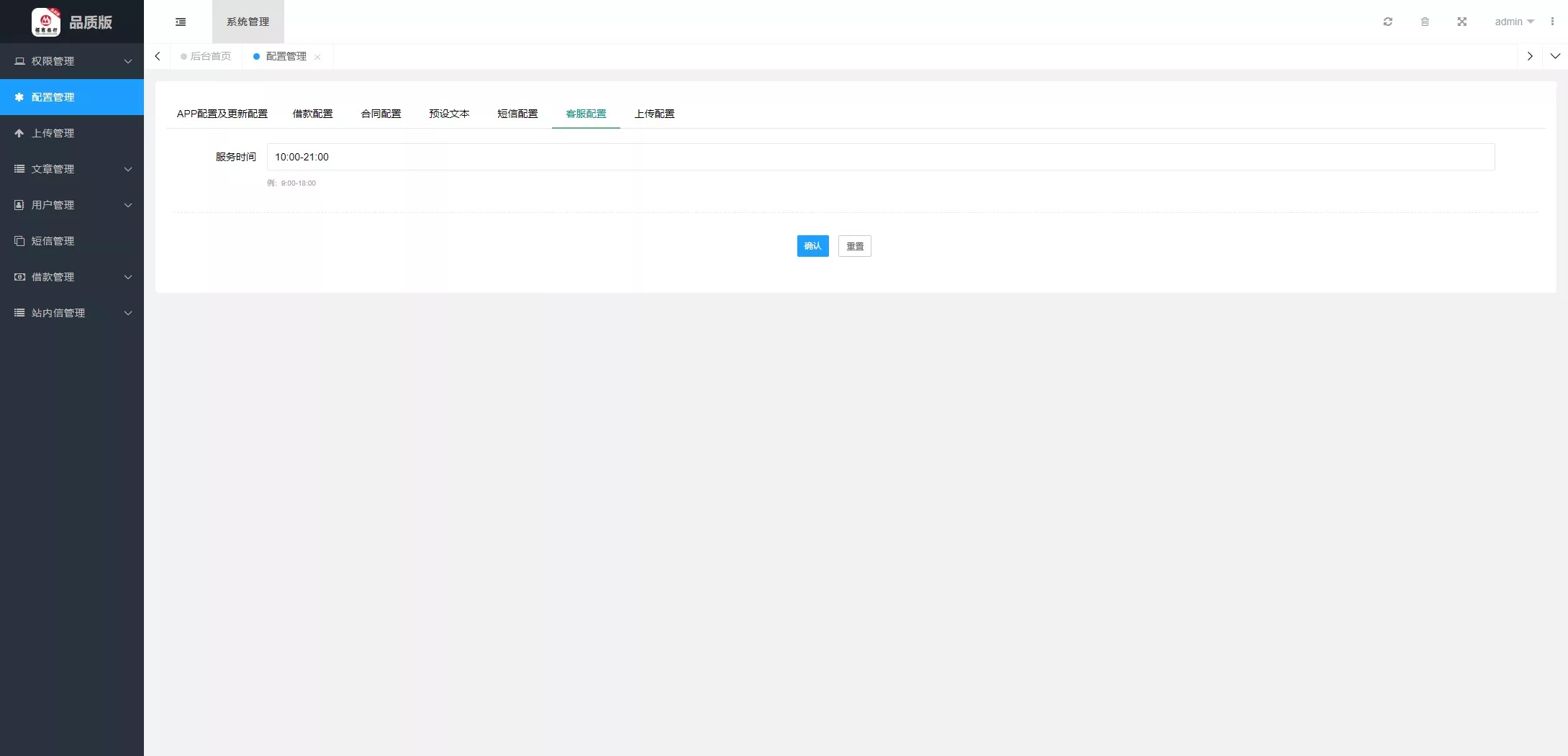Open 上传管理 in the sidebar
The width and height of the screenshot is (1568, 756).
click(x=72, y=133)
